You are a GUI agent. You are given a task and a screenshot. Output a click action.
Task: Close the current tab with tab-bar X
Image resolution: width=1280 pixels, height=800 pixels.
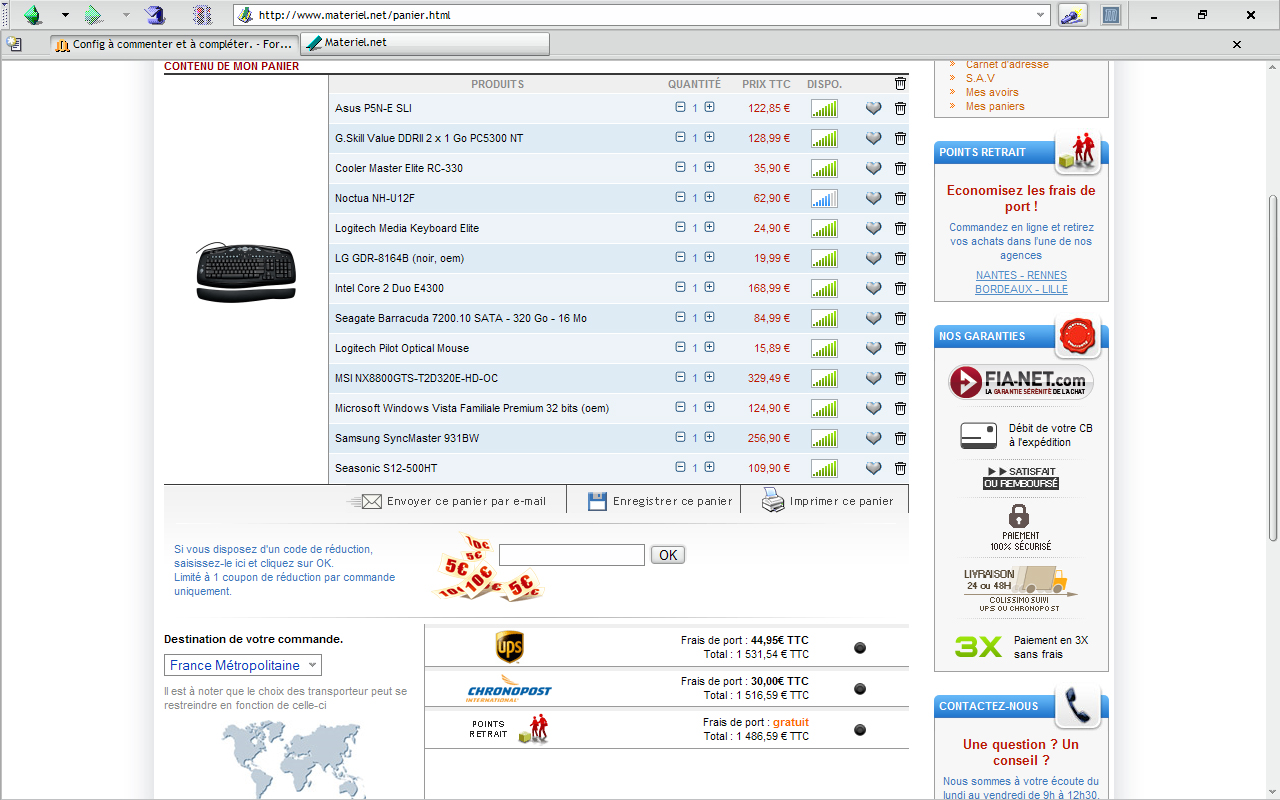point(1237,44)
